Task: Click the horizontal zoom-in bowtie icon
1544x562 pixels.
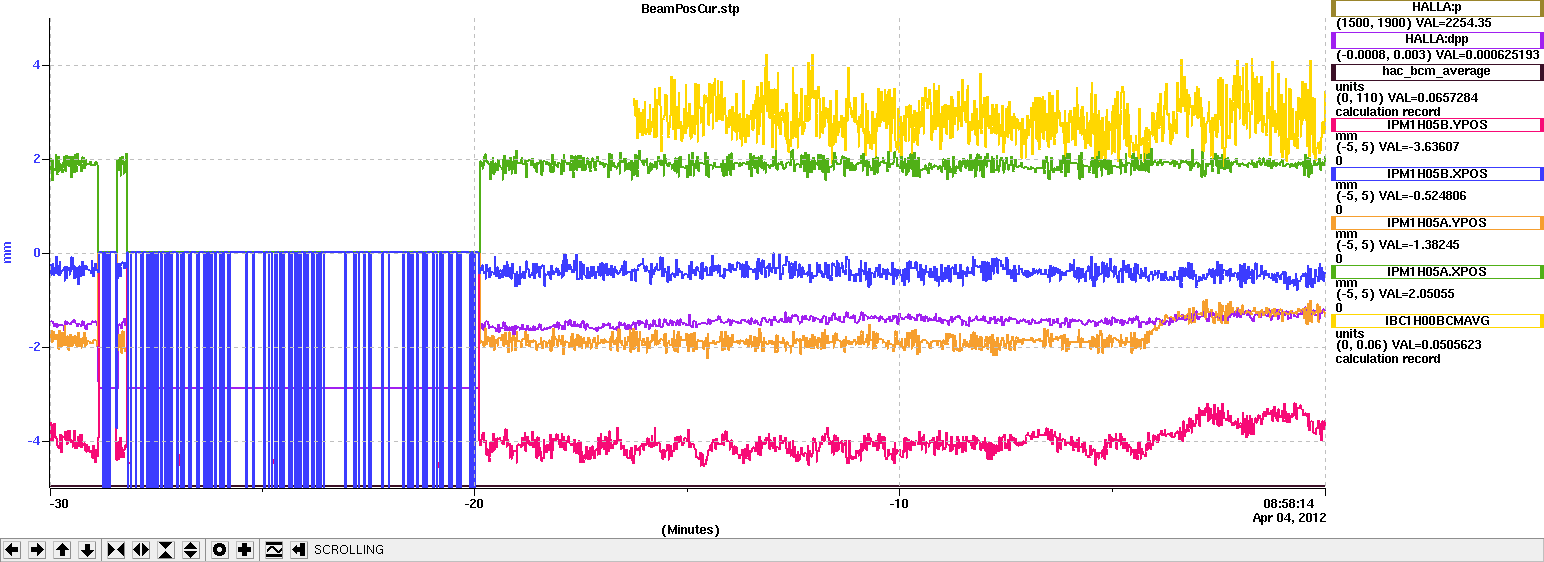Action: [x=116, y=550]
